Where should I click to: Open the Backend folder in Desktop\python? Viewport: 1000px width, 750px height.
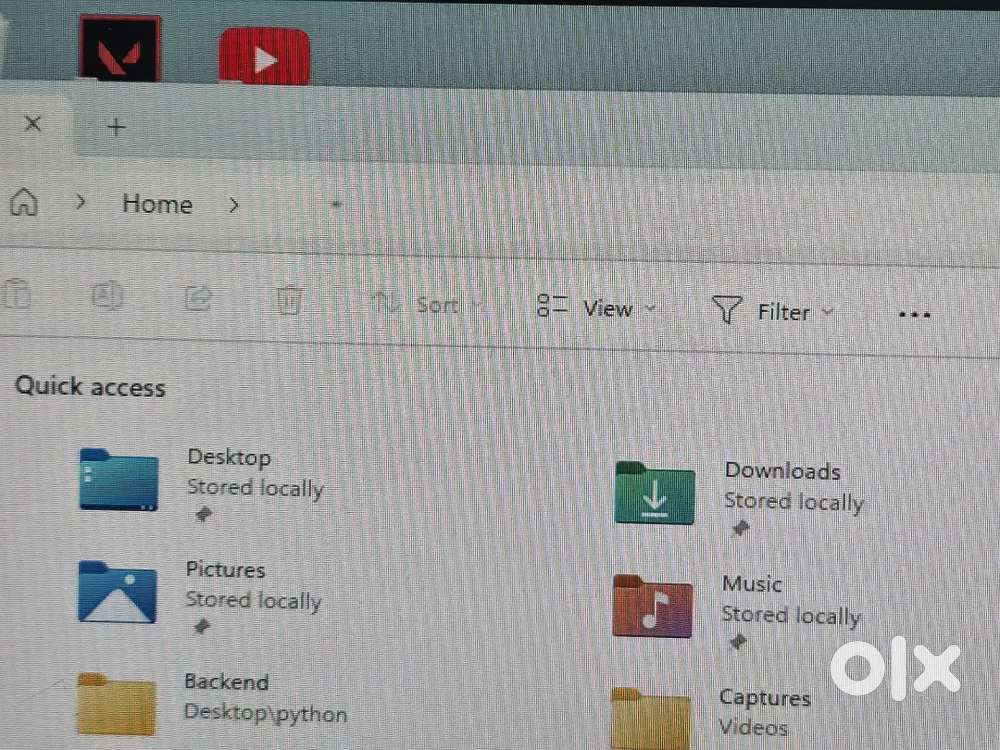coord(117,704)
